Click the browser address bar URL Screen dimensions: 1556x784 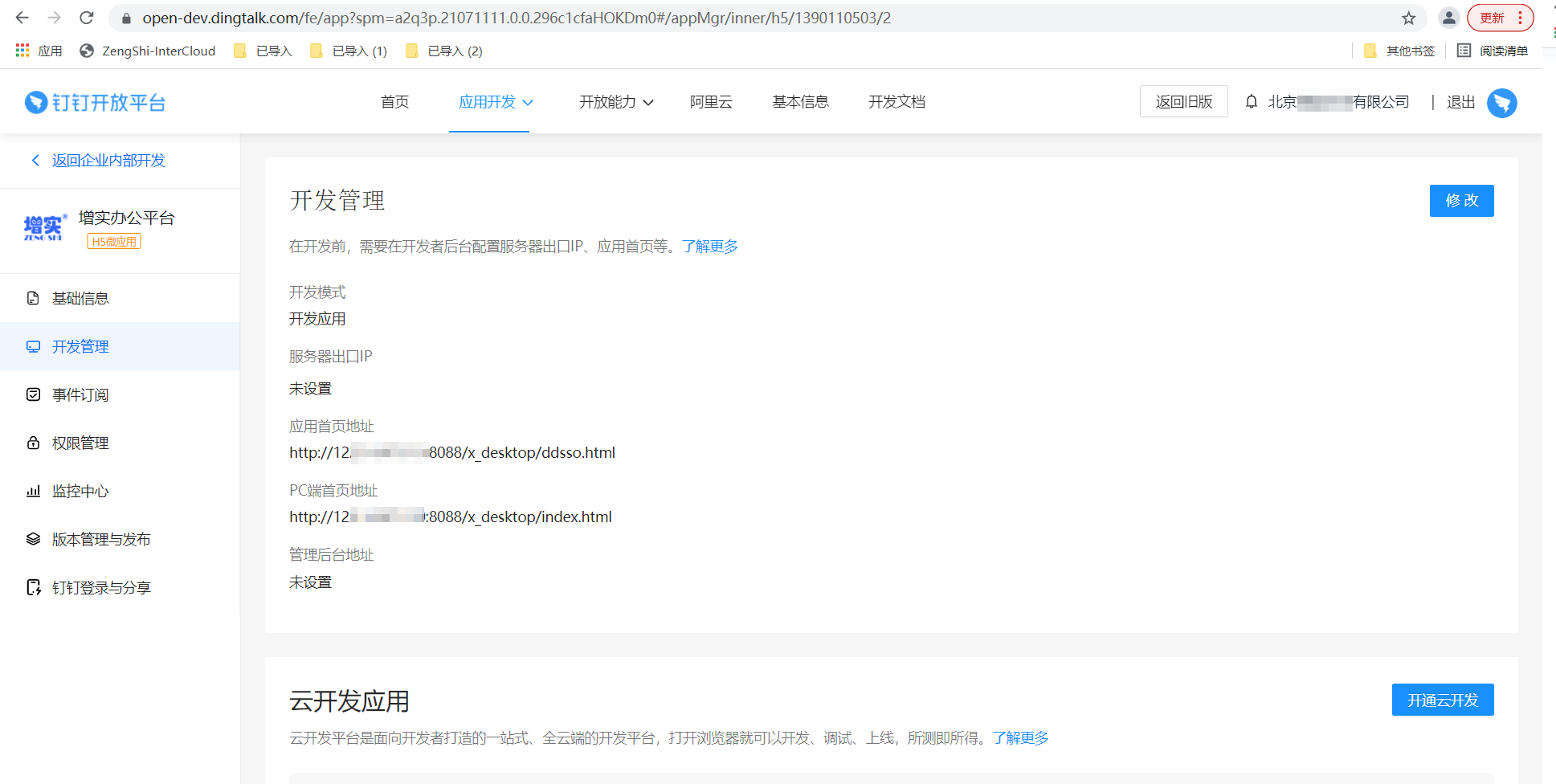click(516, 18)
